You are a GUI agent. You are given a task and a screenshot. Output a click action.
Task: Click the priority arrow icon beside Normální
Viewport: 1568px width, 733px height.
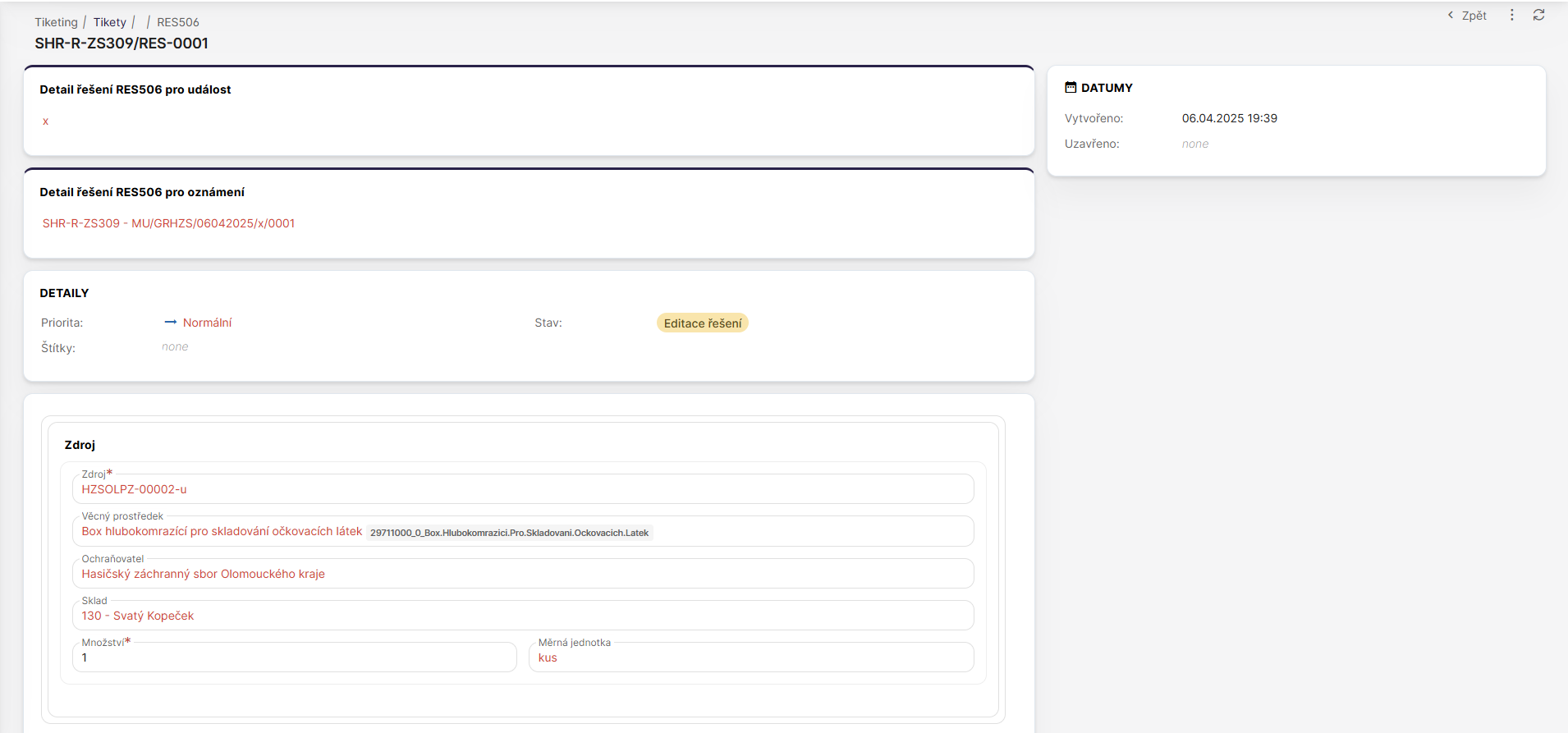[170, 322]
